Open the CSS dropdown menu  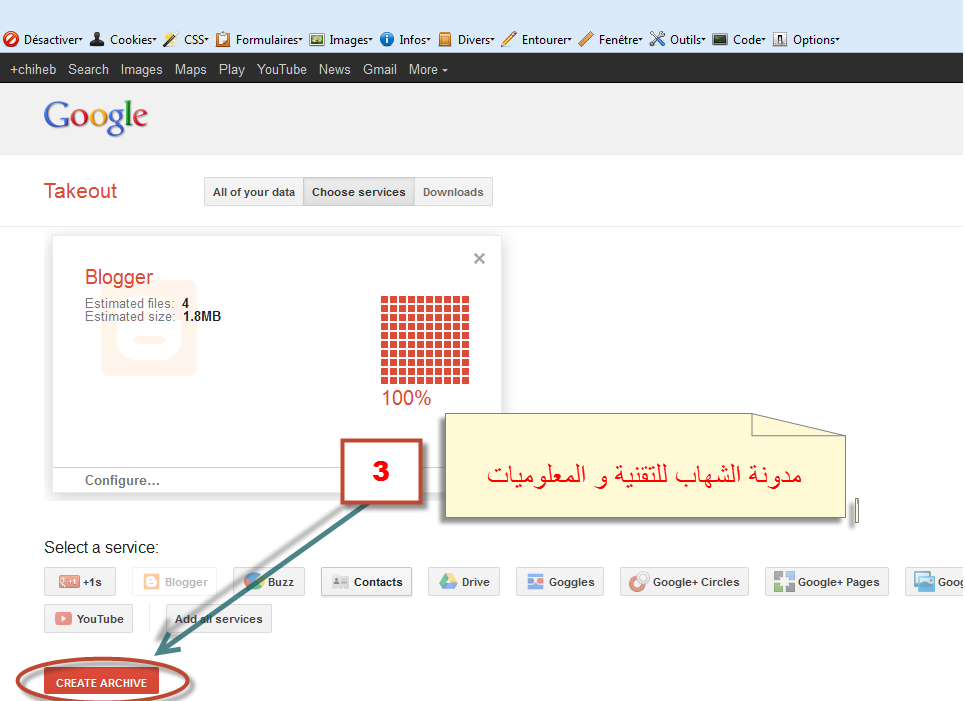tap(196, 39)
